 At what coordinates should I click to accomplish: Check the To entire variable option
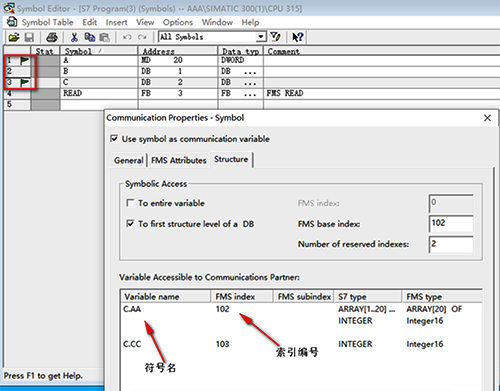[x=130, y=203]
